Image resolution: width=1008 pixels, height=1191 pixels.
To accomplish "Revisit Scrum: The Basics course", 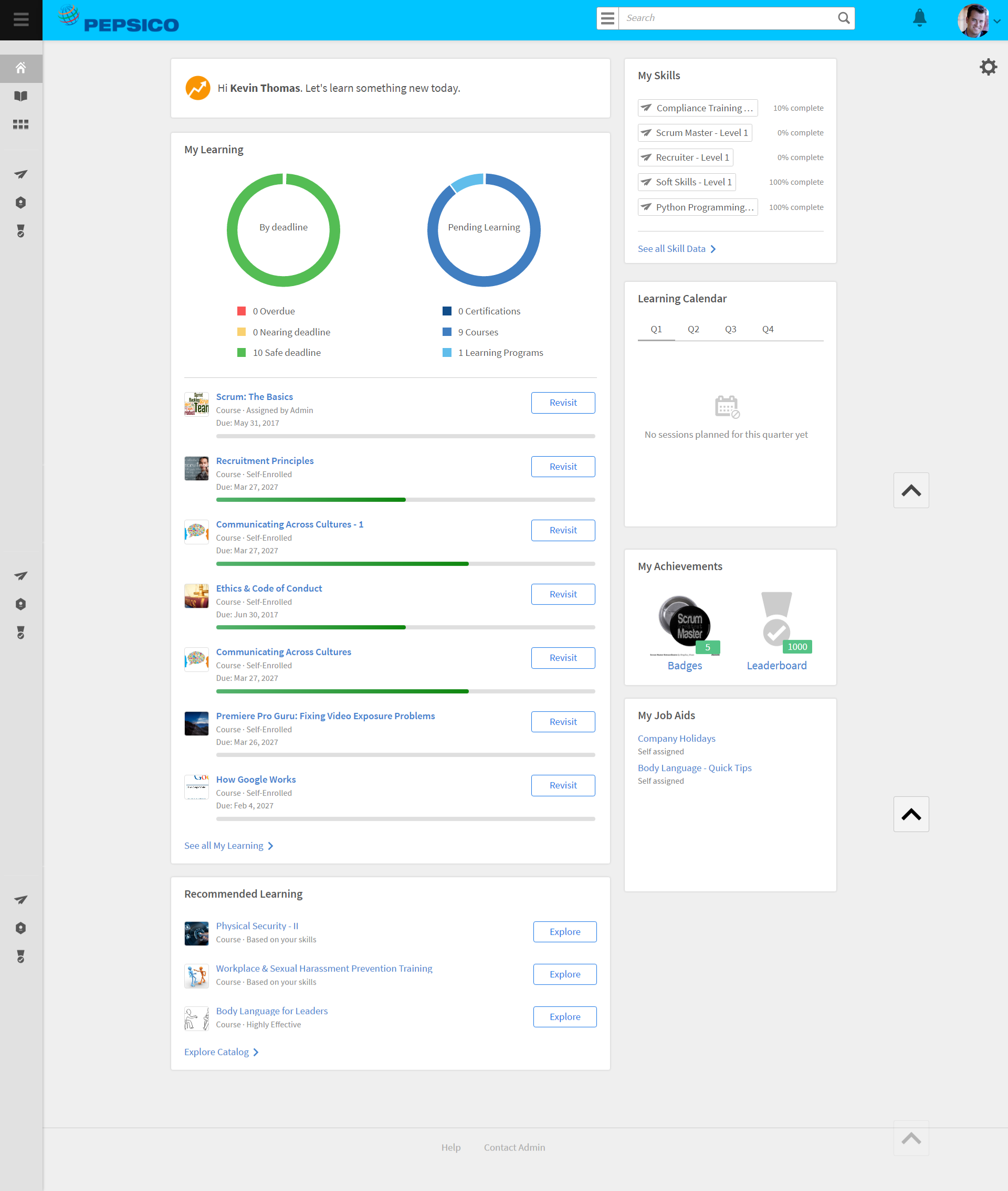I will coord(563,403).
